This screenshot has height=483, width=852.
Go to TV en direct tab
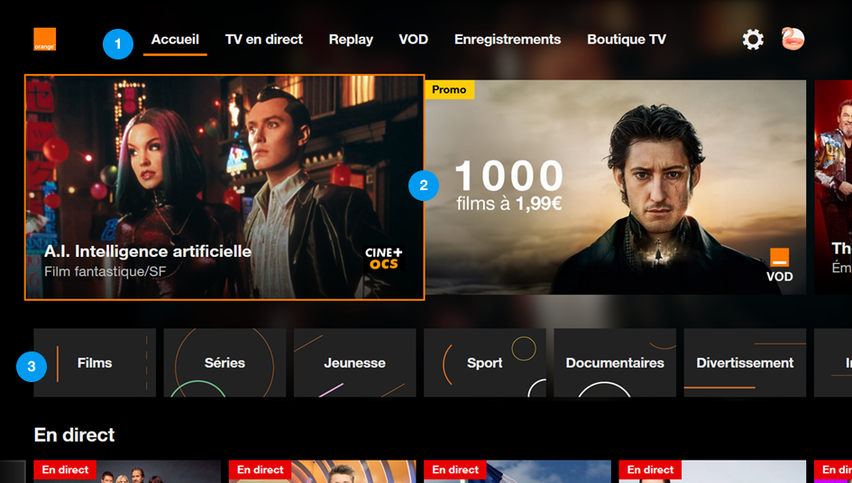264,39
